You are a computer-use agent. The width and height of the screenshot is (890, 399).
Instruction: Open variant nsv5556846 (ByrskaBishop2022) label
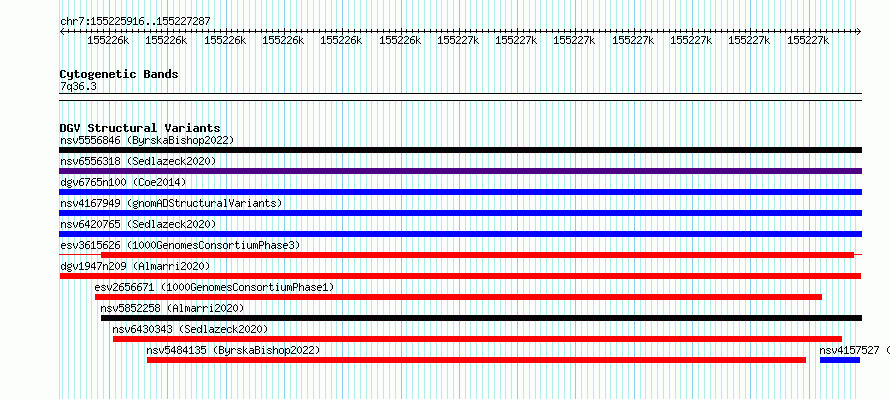(x=147, y=140)
